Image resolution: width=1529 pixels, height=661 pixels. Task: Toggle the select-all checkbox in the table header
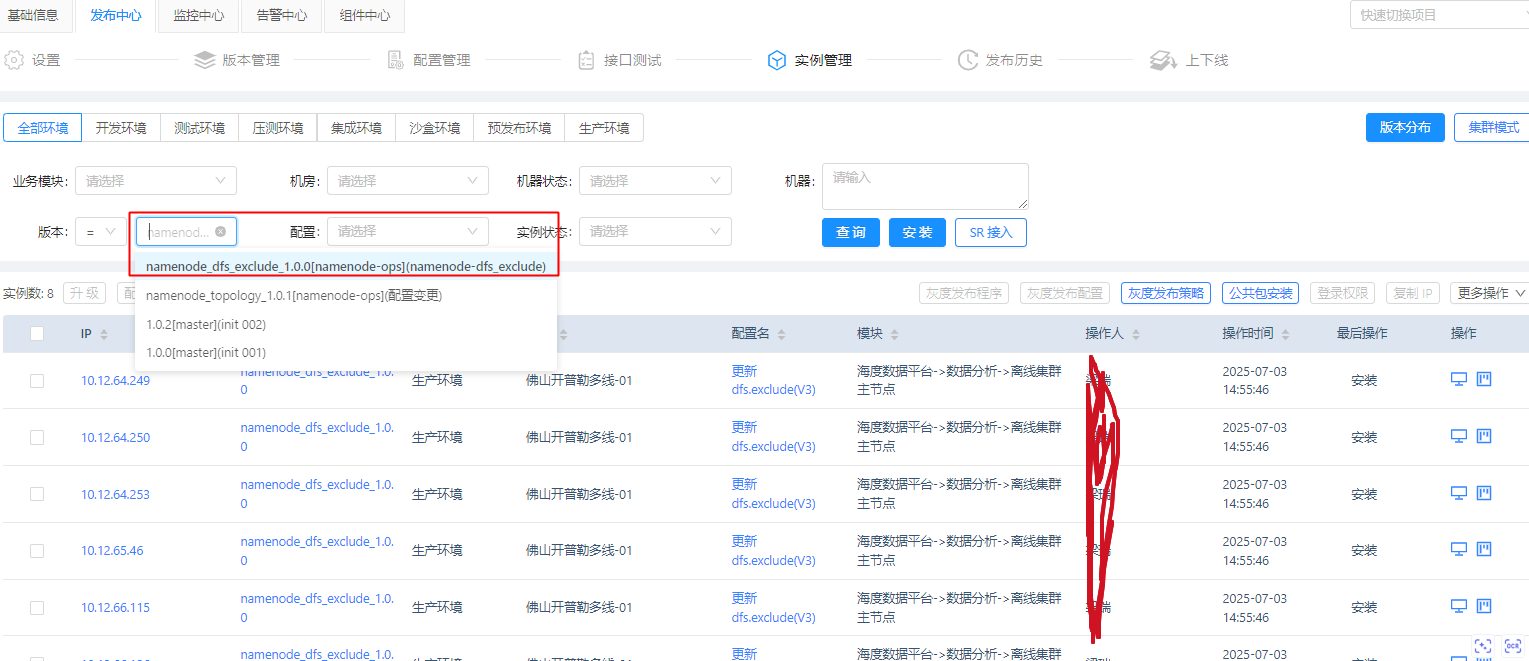point(37,334)
